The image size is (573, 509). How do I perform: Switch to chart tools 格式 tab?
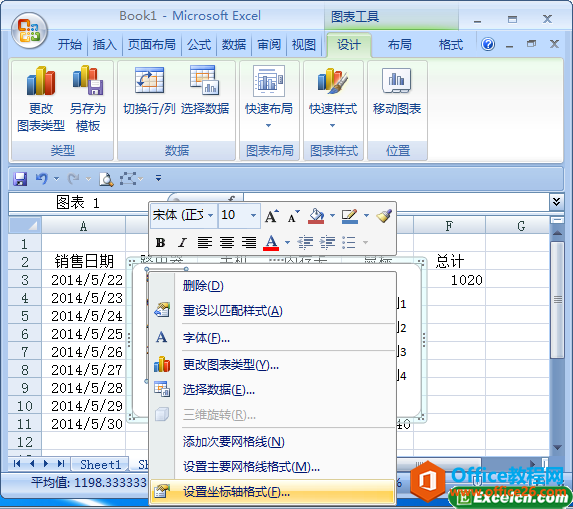click(x=451, y=45)
